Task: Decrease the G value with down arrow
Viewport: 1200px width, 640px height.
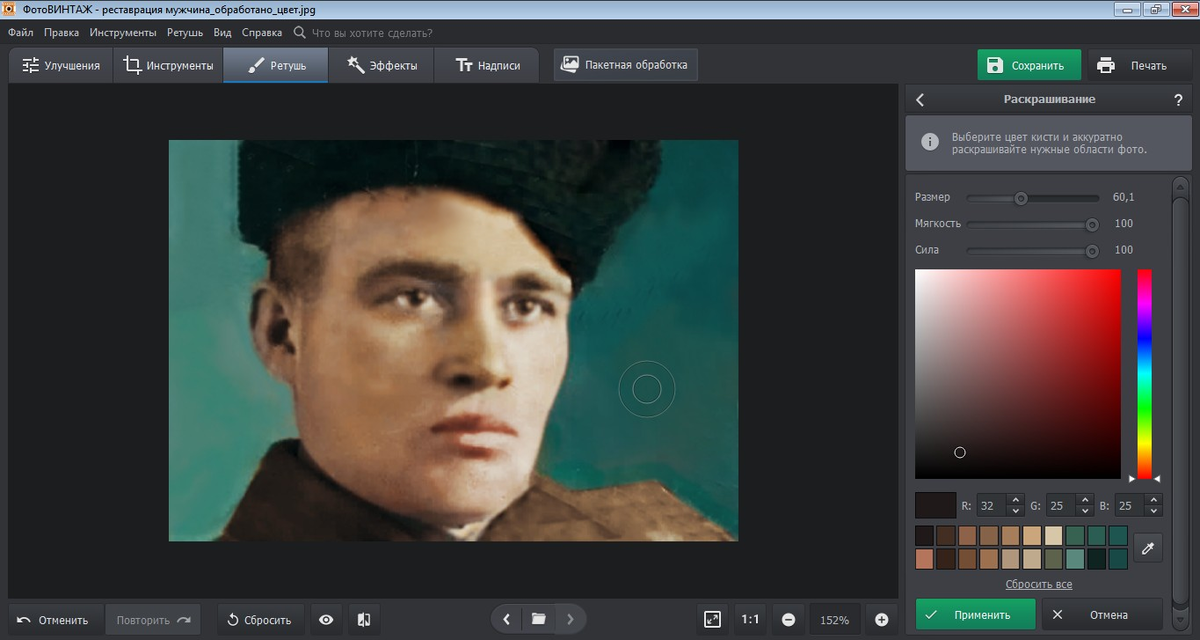Action: [1085, 511]
